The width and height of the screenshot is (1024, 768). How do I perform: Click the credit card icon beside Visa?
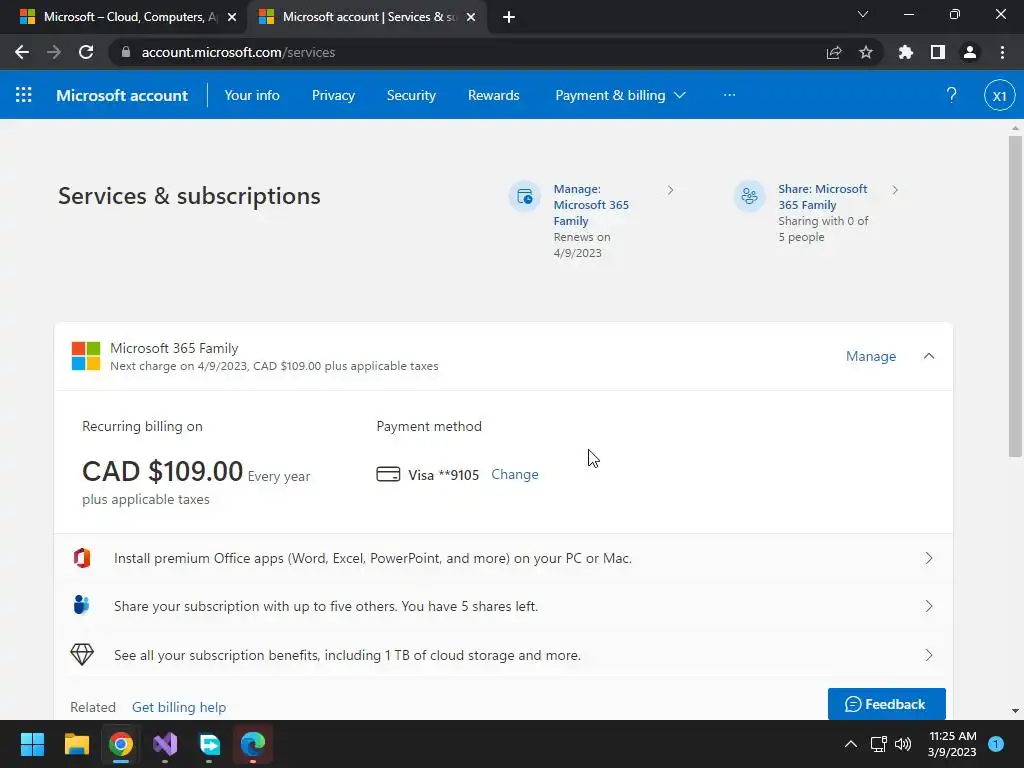pyautogui.click(x=388, y=474)
